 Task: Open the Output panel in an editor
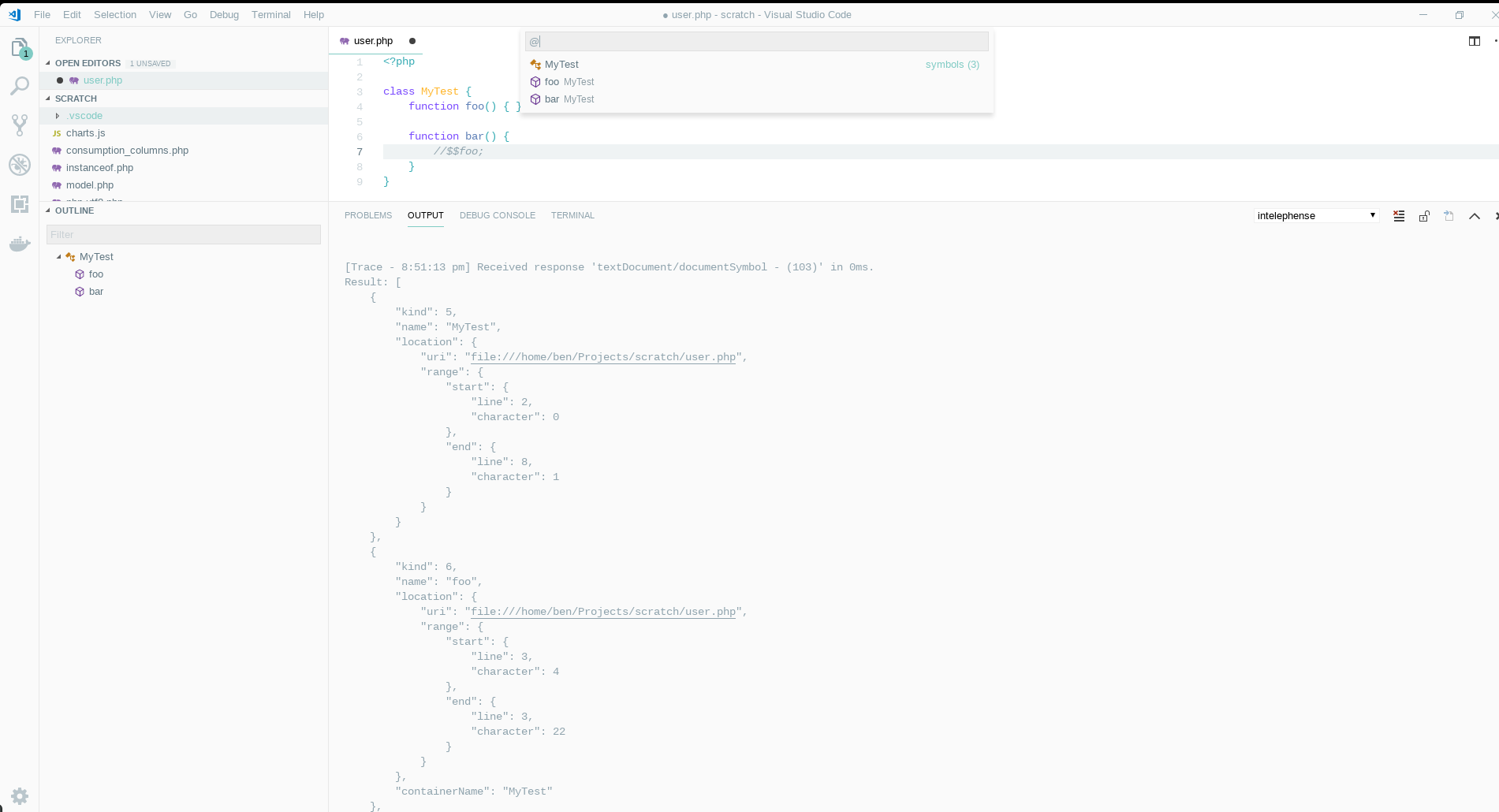(1449, 215)
